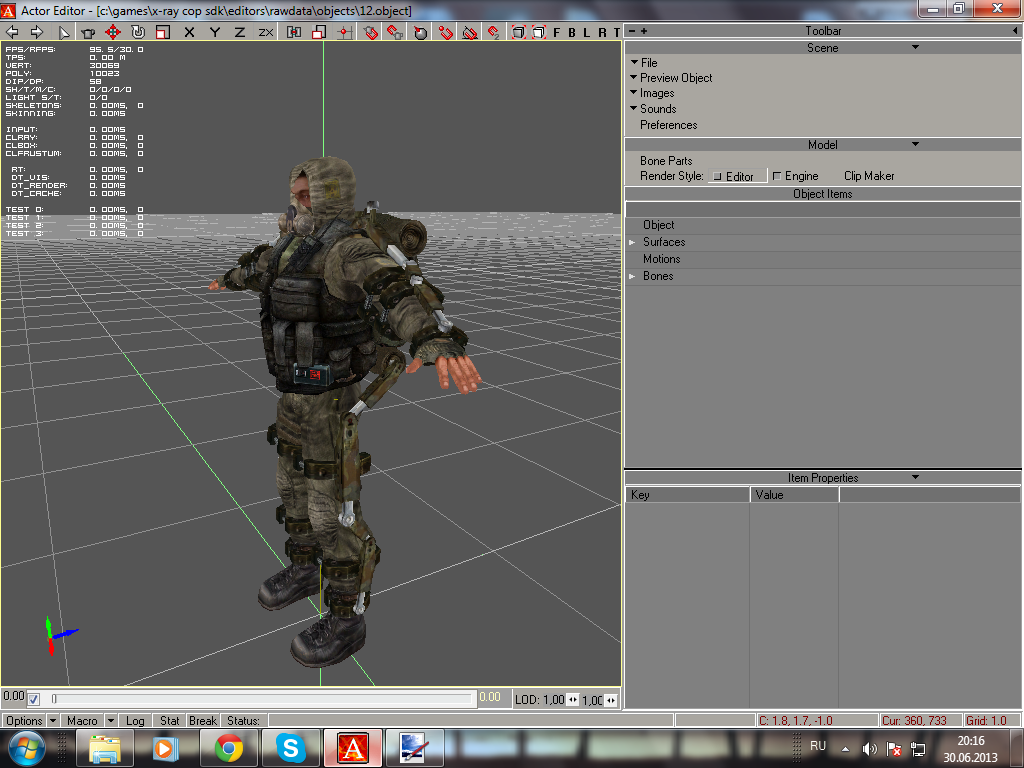Choose the Add (teapot) tool
1024x768 pixels.
88,32
